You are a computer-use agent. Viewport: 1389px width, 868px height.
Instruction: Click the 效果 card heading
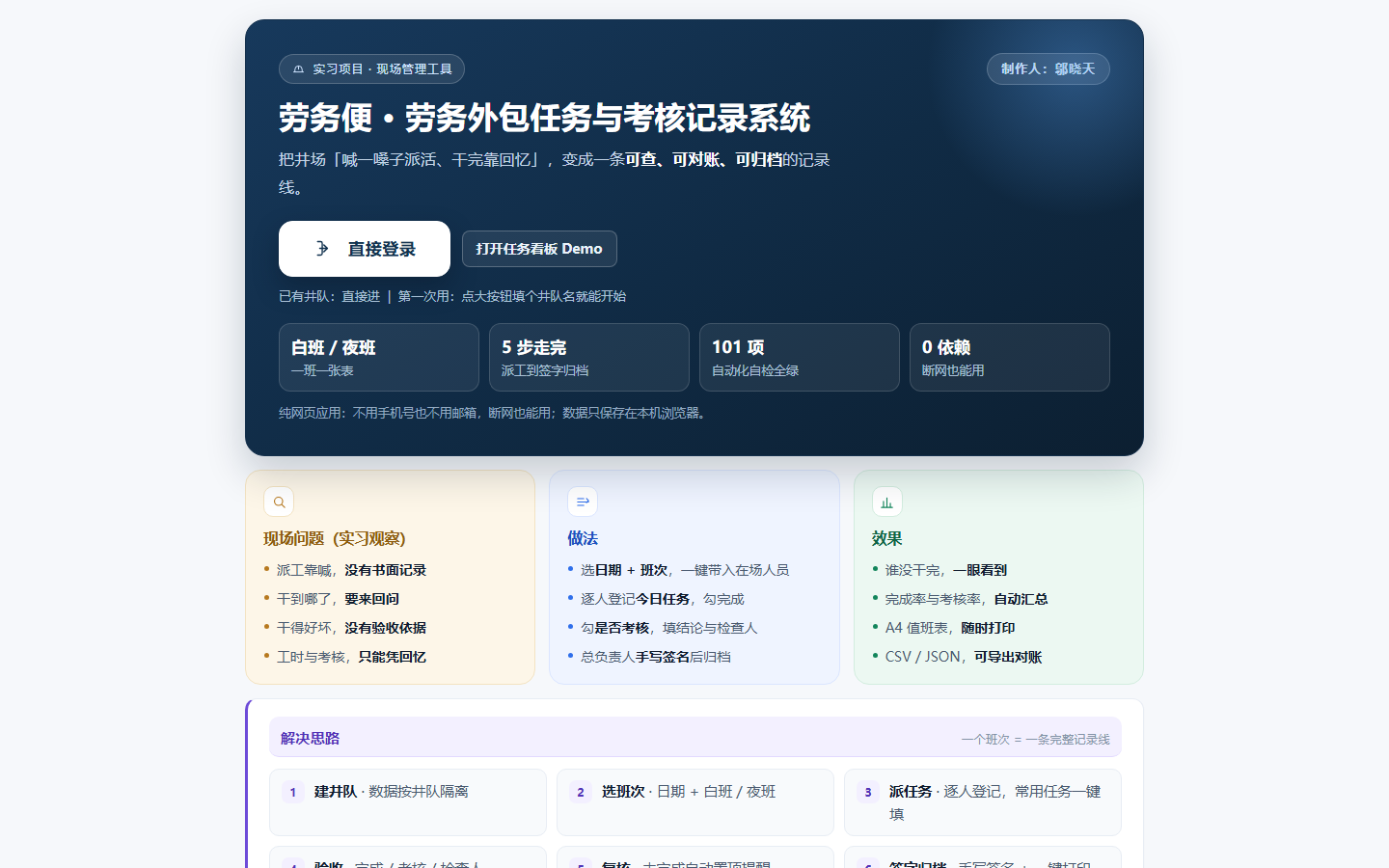coord(886,538)
